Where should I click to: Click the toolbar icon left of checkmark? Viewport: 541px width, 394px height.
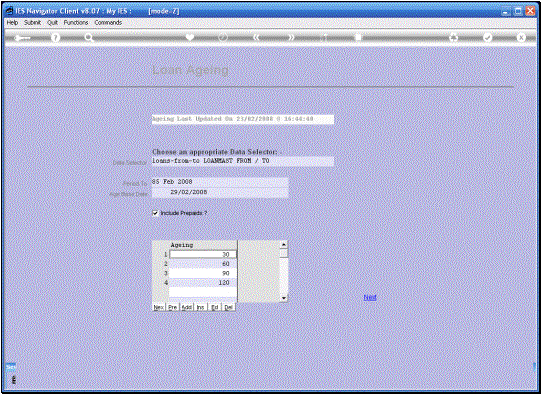tap(454, 37)
